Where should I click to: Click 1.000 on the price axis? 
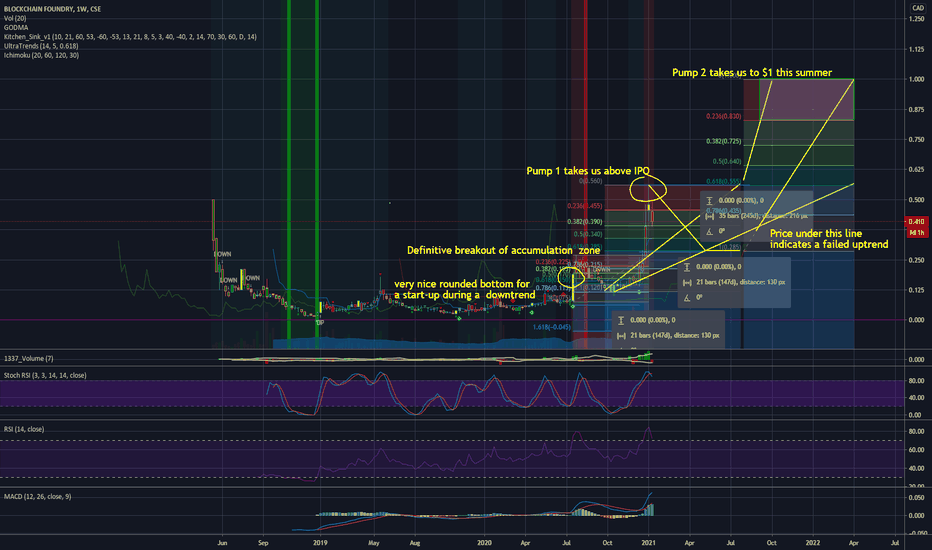[x=916, y=79]
